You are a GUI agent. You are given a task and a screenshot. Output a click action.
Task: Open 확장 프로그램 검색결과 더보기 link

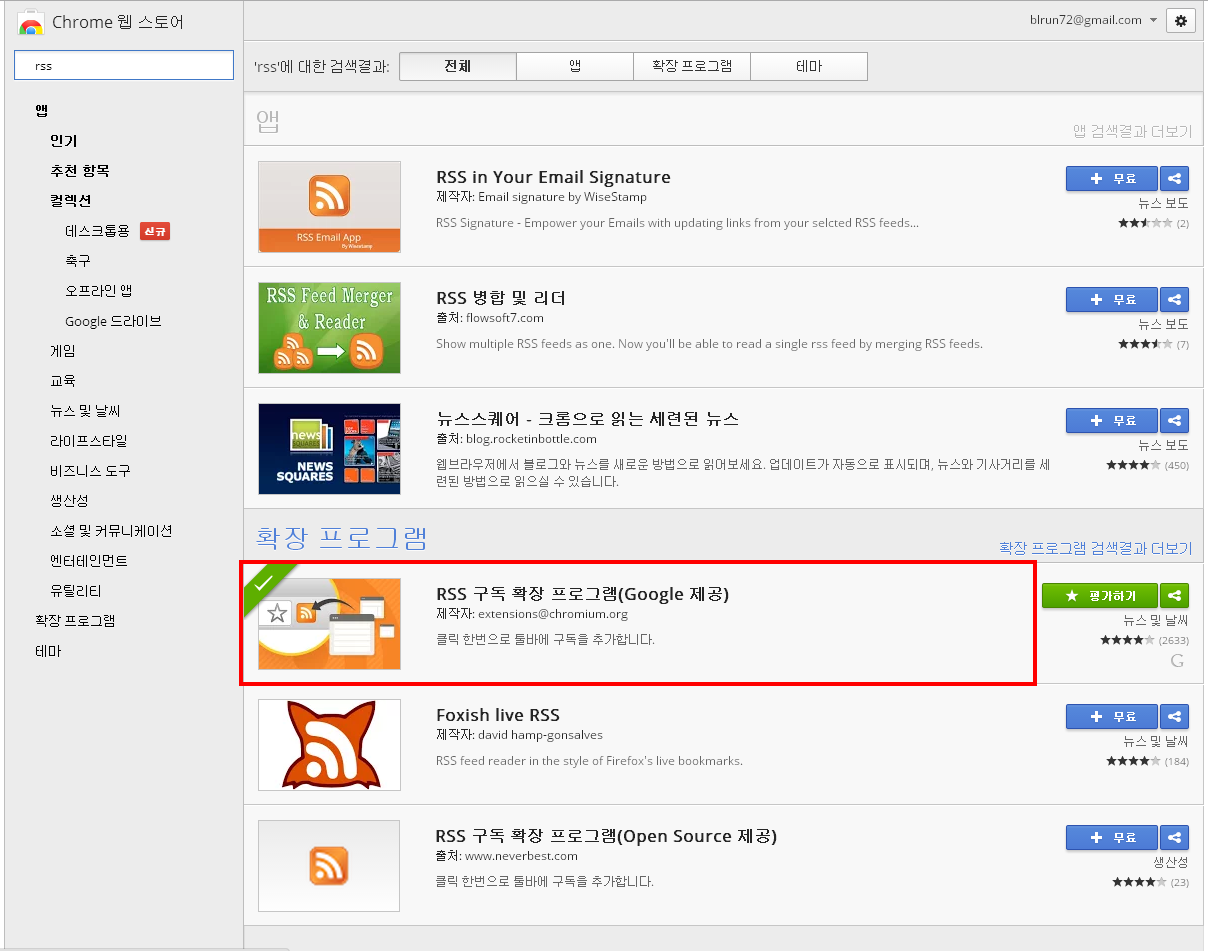(x=1096, y=548)
